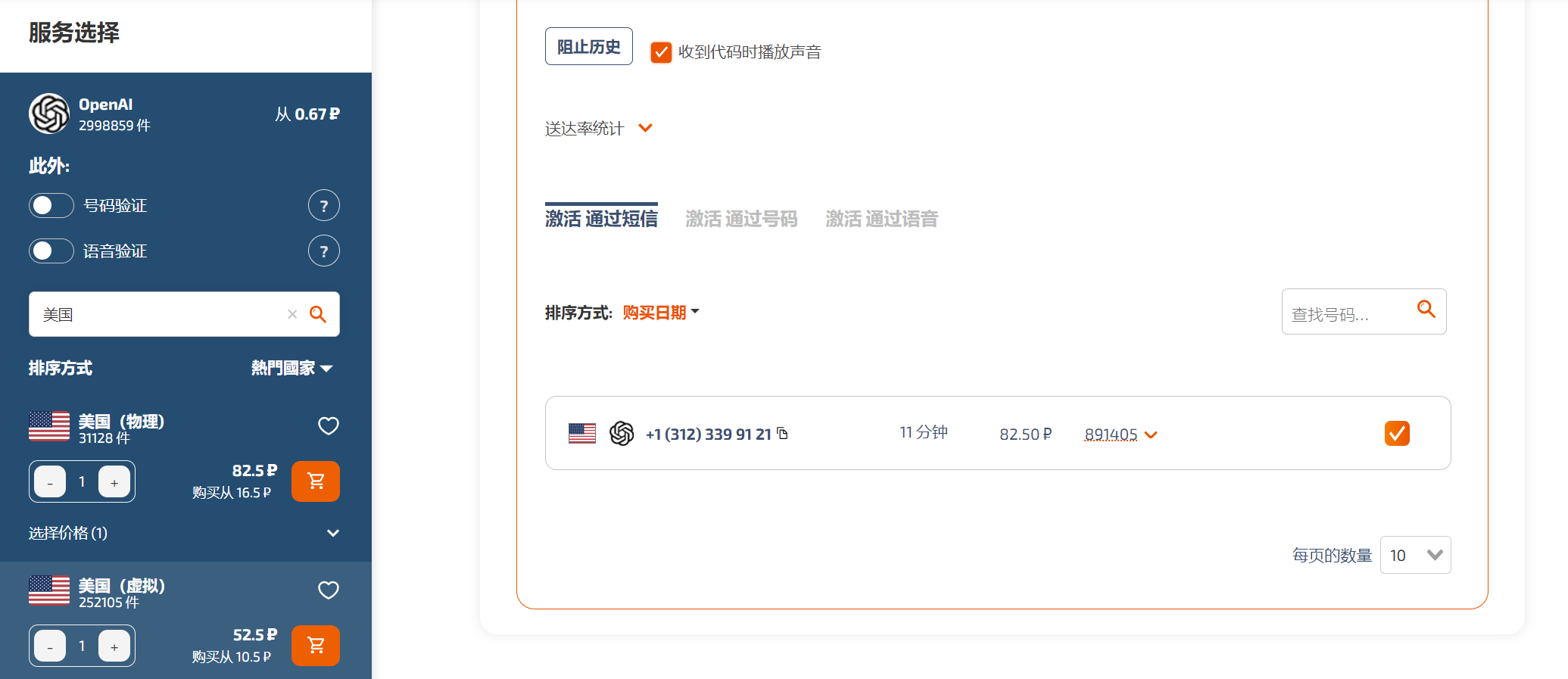This screenshot has width=1568, height=679.
Task: Toggle the 号码验证 switch
Action: [51, 205]
